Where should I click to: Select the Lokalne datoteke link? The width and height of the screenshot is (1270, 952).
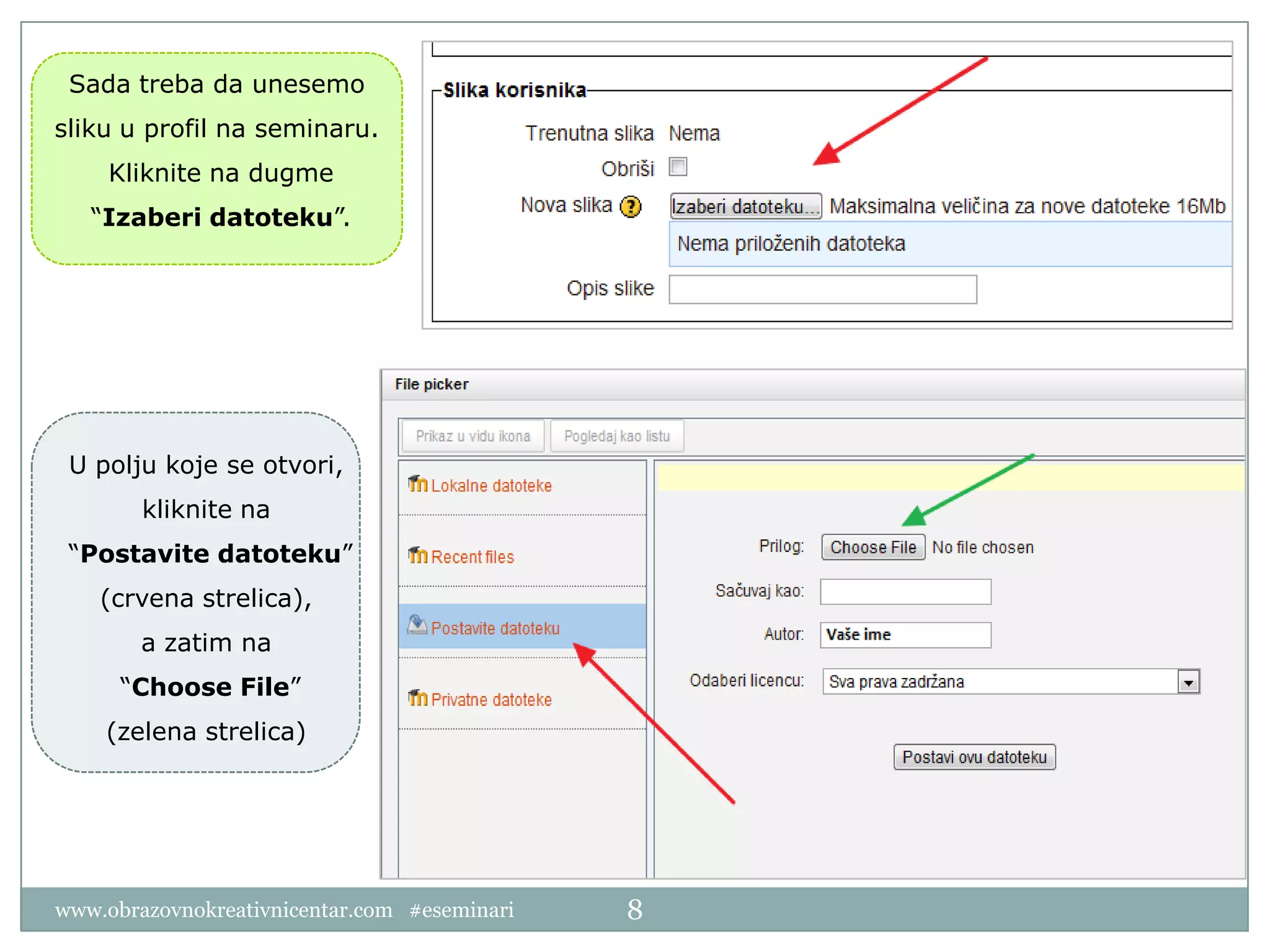click(x=491, y=486)
